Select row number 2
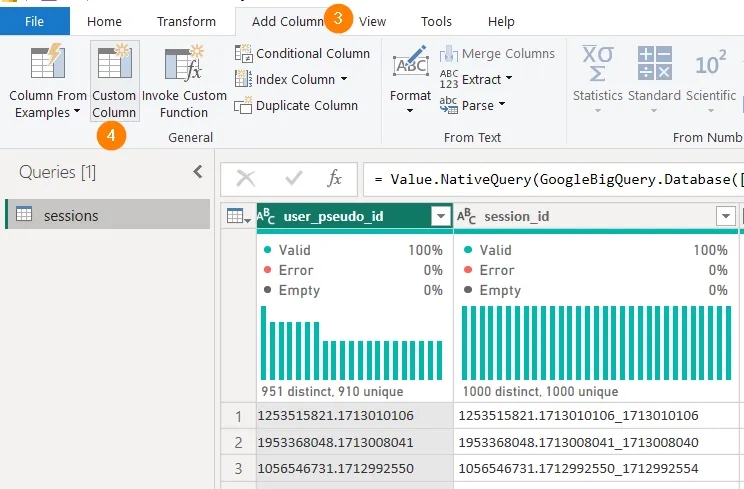The width and height of the screenshot is (744, 489). click(239, 442)
